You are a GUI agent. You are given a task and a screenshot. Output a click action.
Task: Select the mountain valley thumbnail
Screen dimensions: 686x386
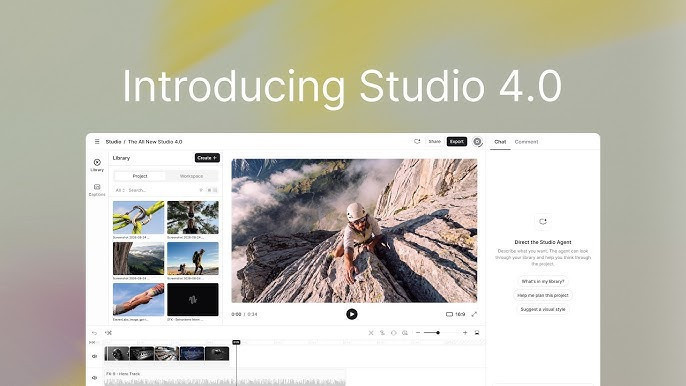point(139,259)
